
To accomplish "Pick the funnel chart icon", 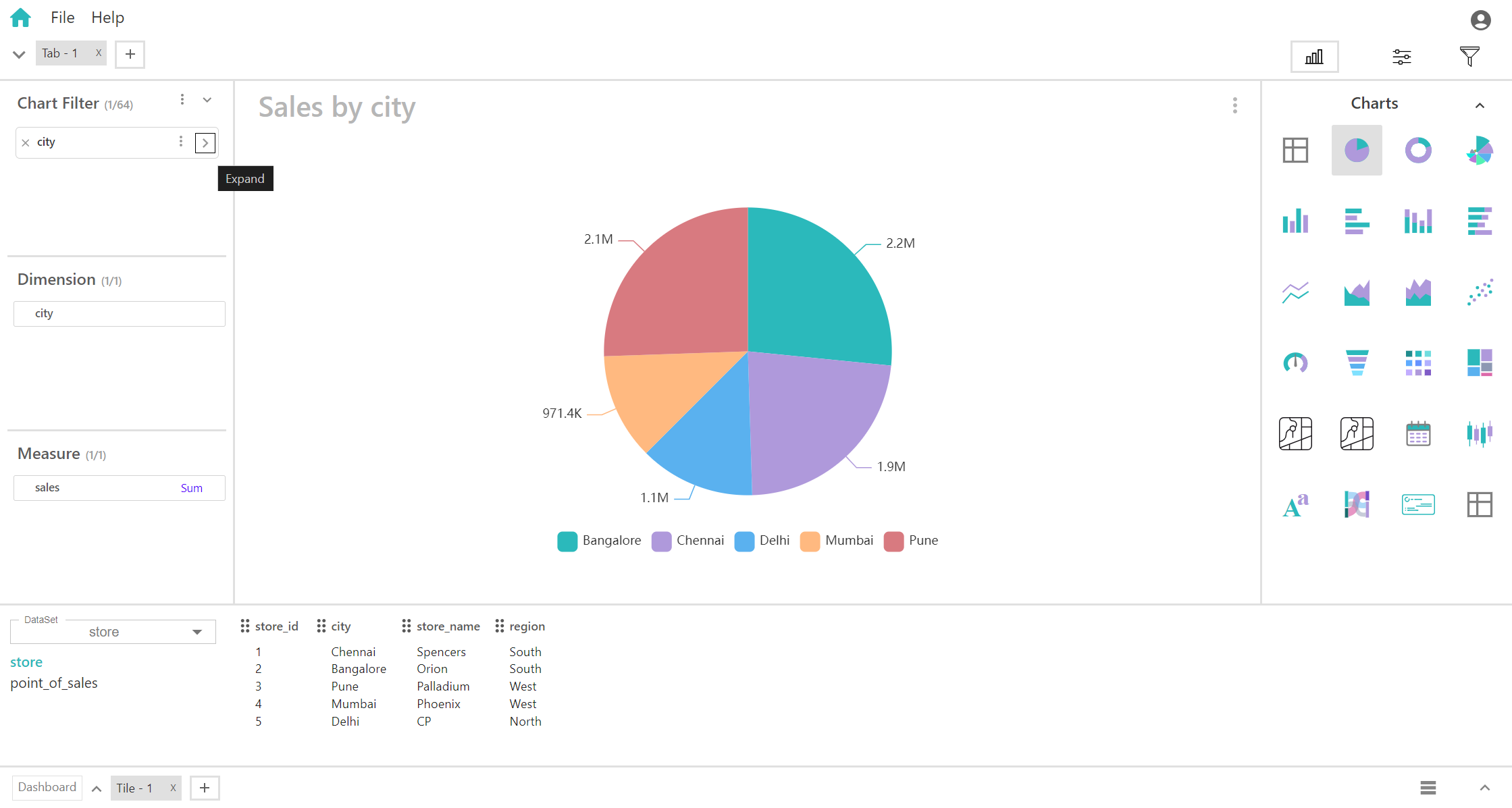I will [x=1357, y=362].
